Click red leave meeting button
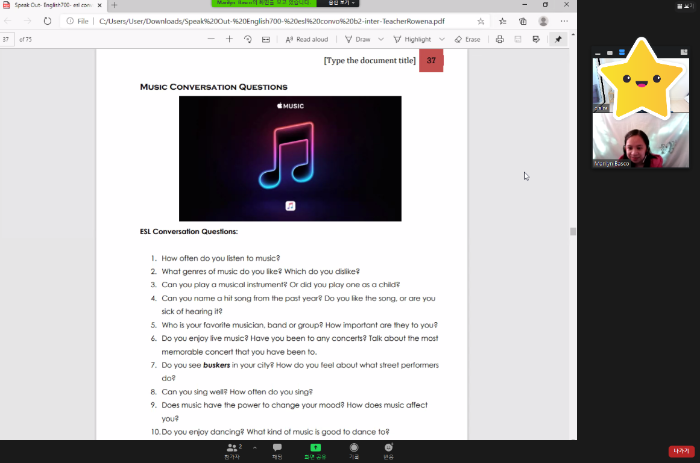The image size is (700, 463). 681,451
